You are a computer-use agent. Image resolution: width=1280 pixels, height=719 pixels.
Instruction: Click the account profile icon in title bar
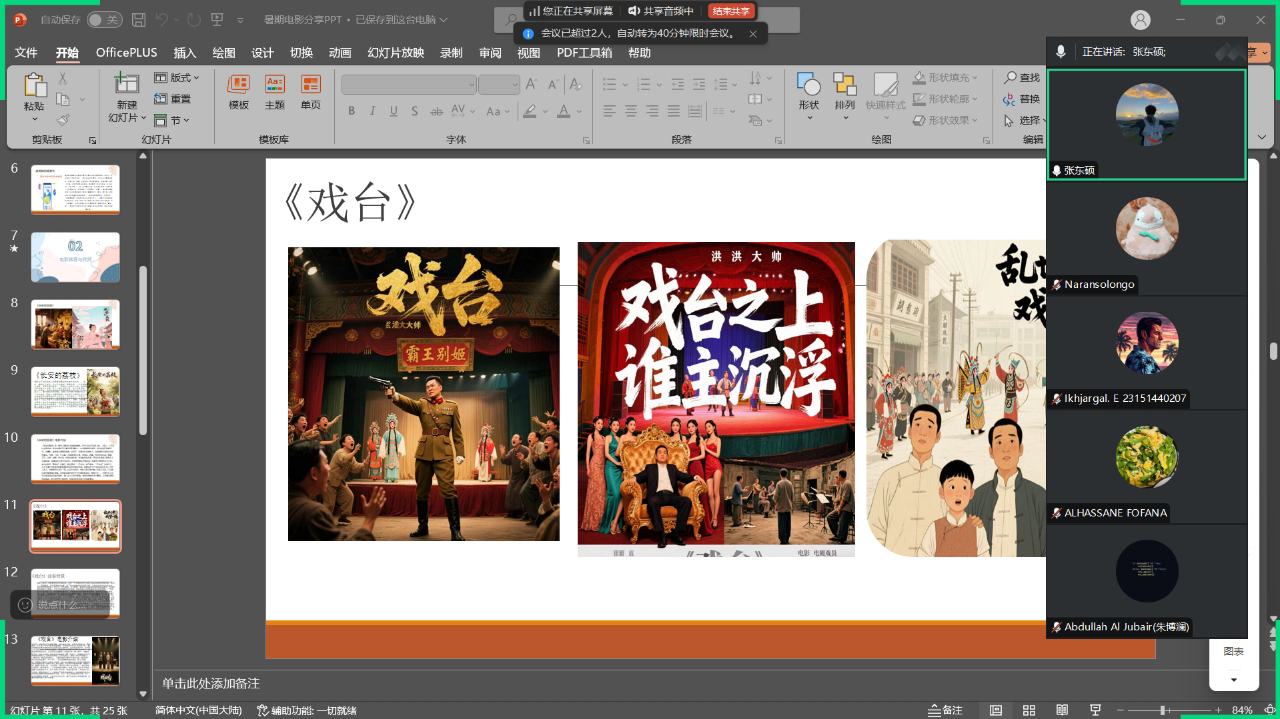coord(1140,20)
